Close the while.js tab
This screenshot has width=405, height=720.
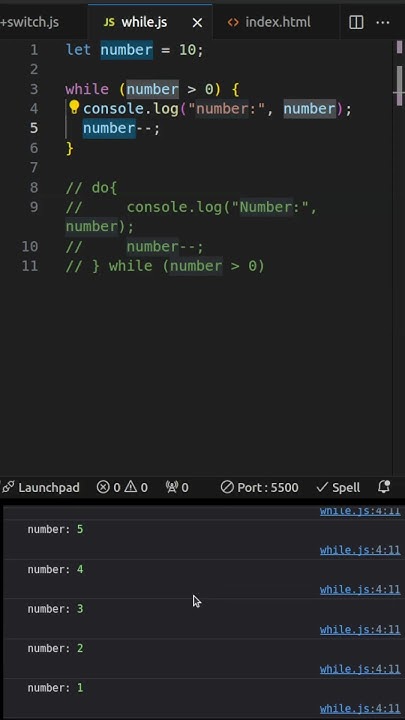197,22
